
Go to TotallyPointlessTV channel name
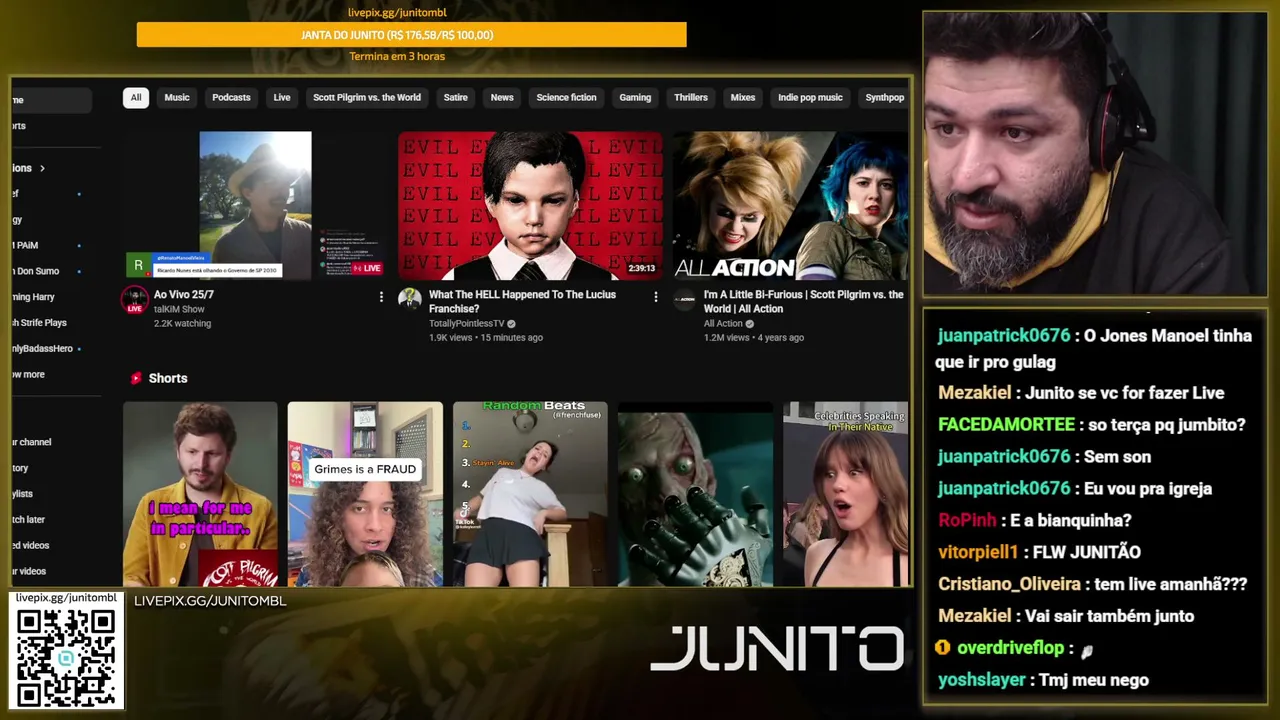tap(467, 324)
